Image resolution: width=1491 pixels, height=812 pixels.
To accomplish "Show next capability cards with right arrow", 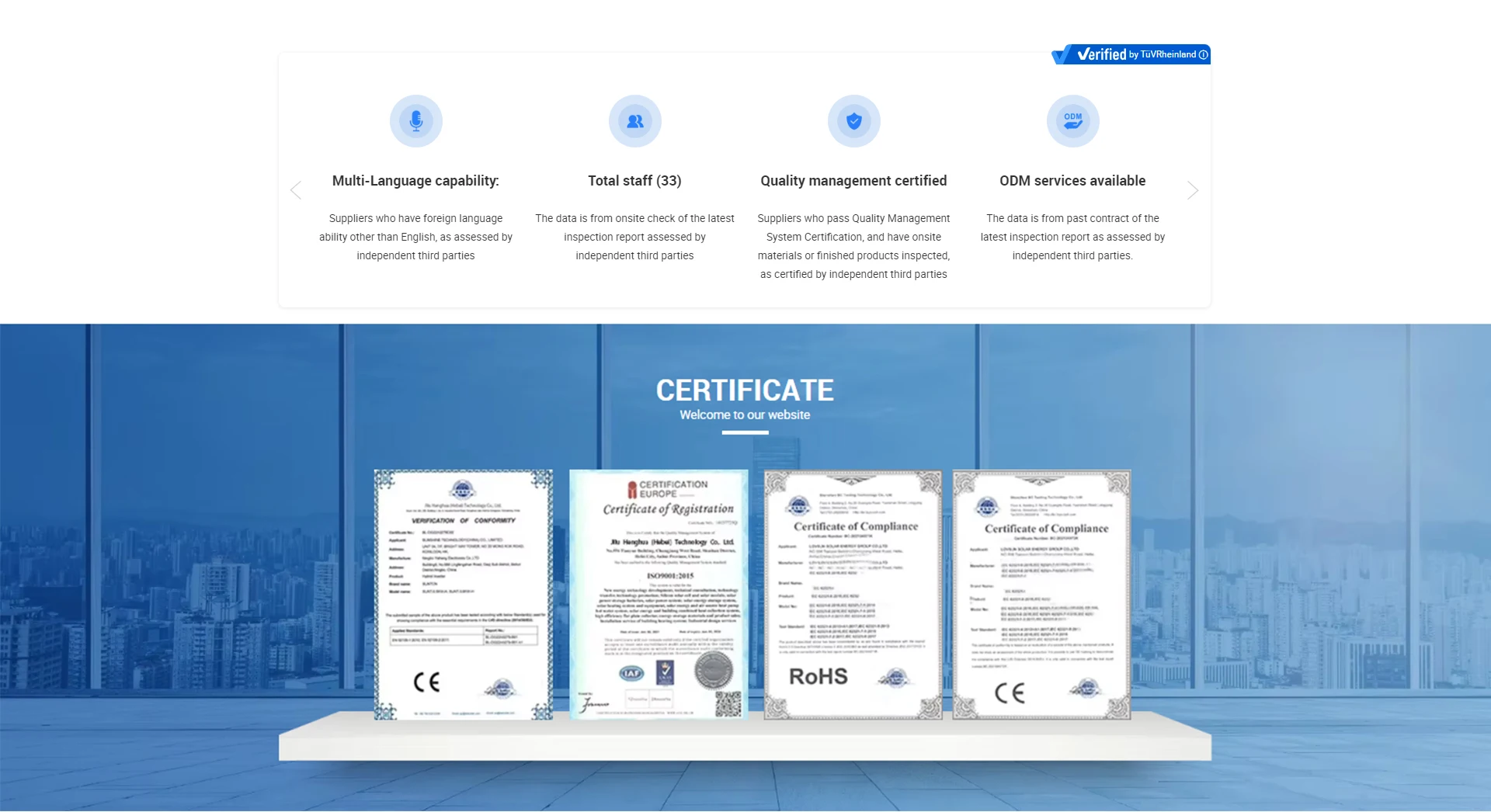I will pyautogui.click(x=1193, y=190).
